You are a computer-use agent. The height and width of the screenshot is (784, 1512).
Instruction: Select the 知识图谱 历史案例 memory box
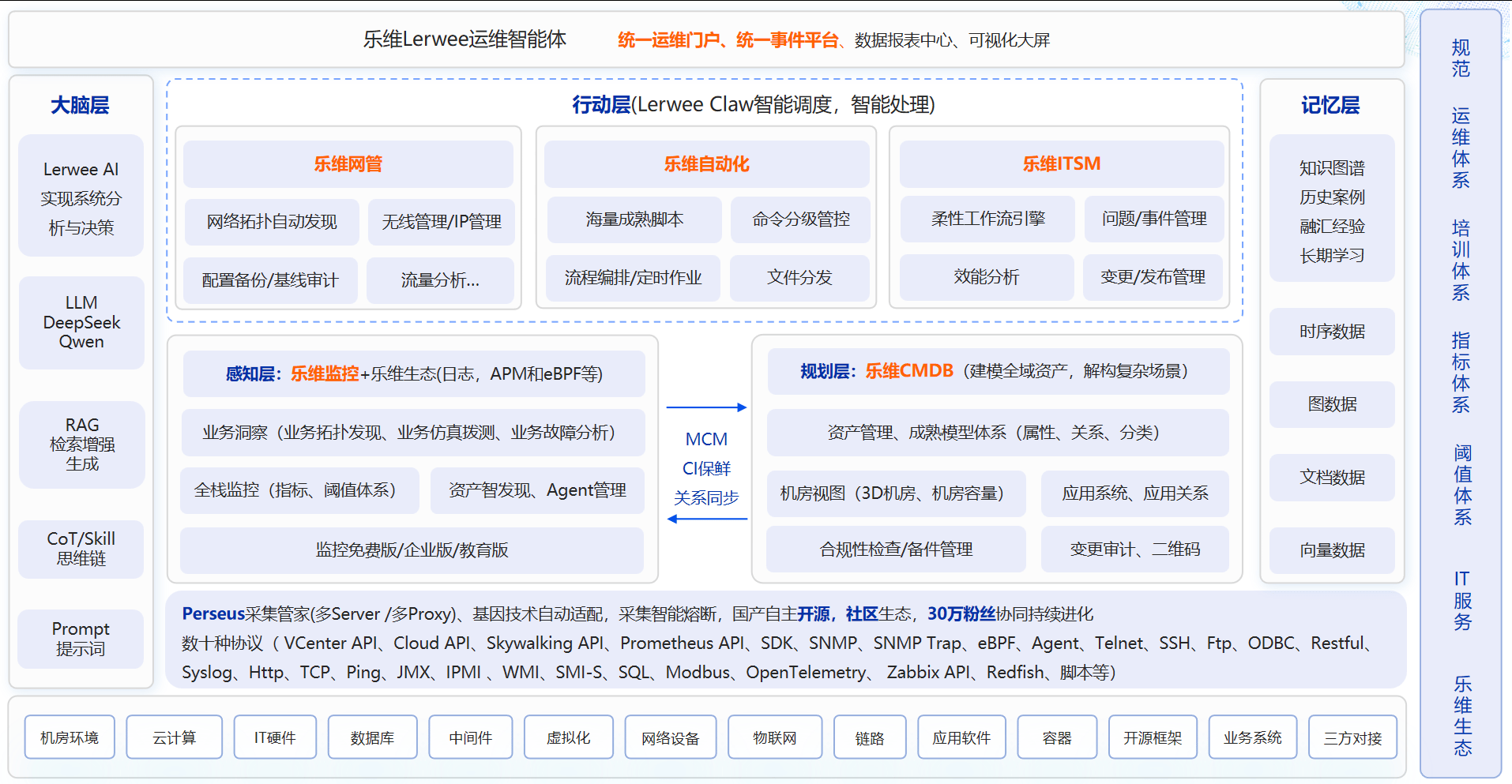(1332, 208)
